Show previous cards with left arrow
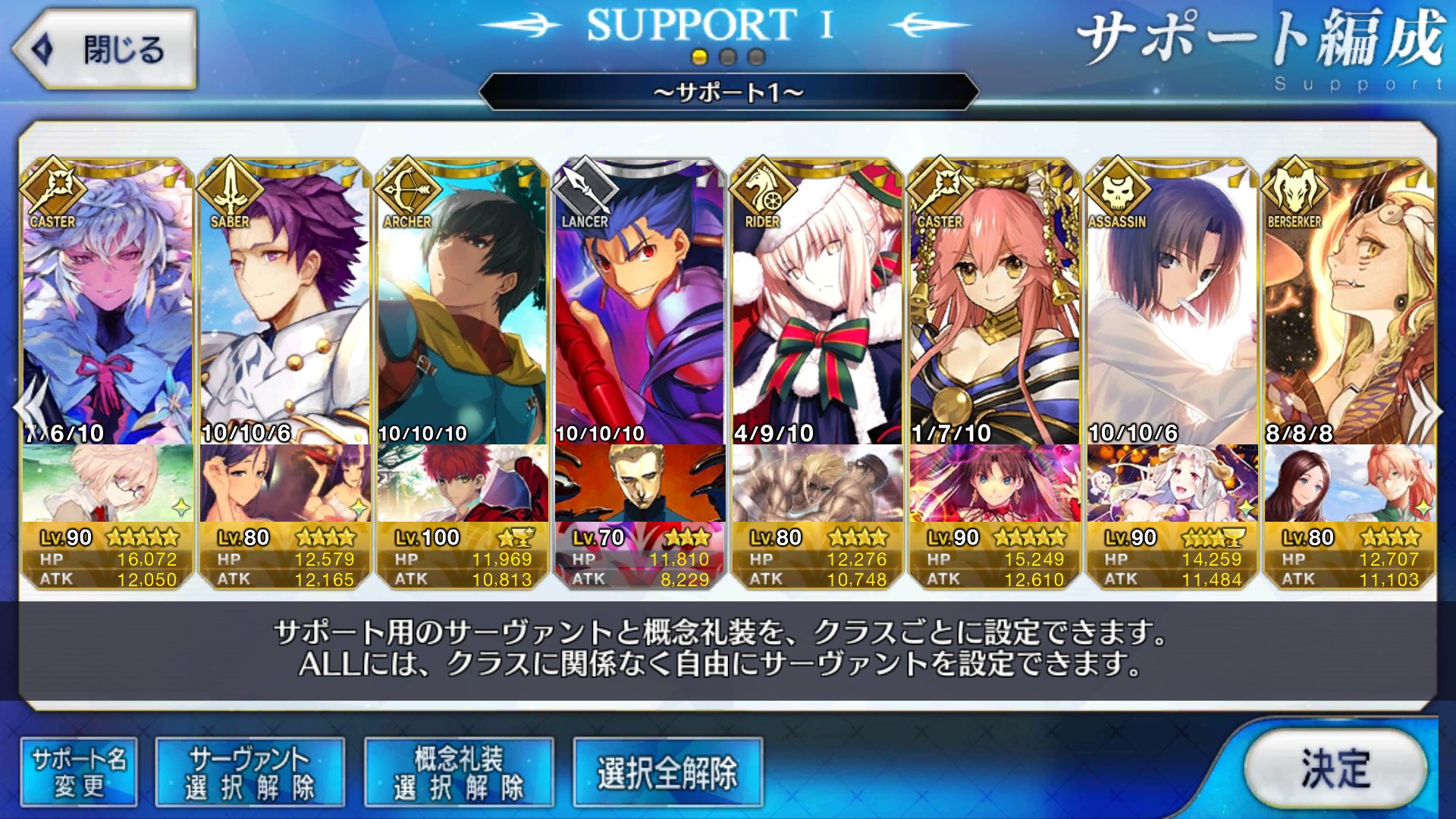This screenshot has height=819, width=1456. click(x=30, y=410)
